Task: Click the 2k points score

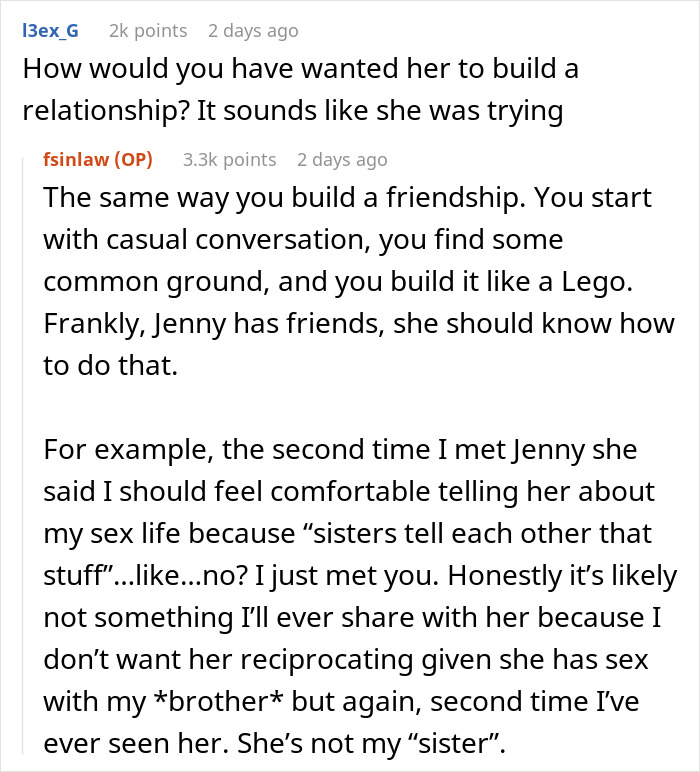Action: coord(147,31)
